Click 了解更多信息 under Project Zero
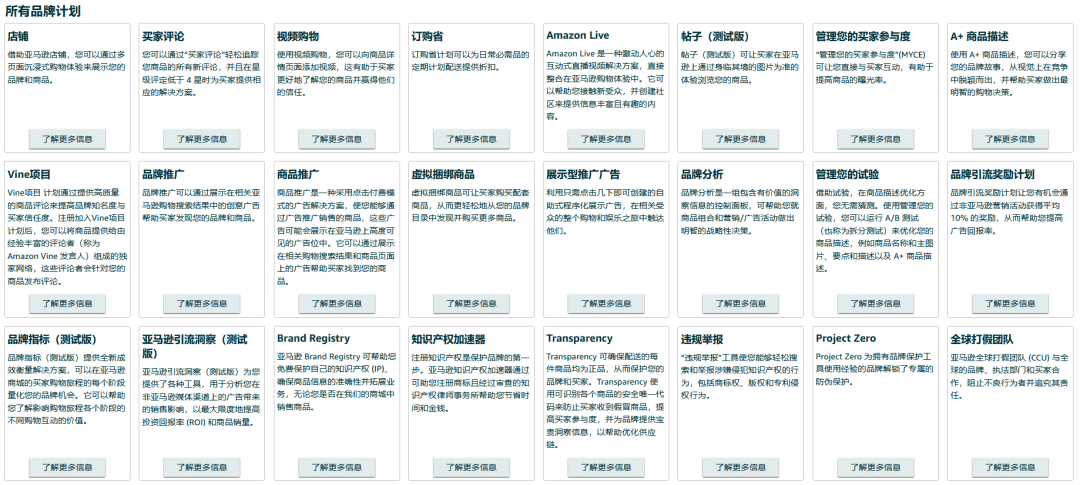The height and width of the screenshot is (485, 1080). coord(875,467)
